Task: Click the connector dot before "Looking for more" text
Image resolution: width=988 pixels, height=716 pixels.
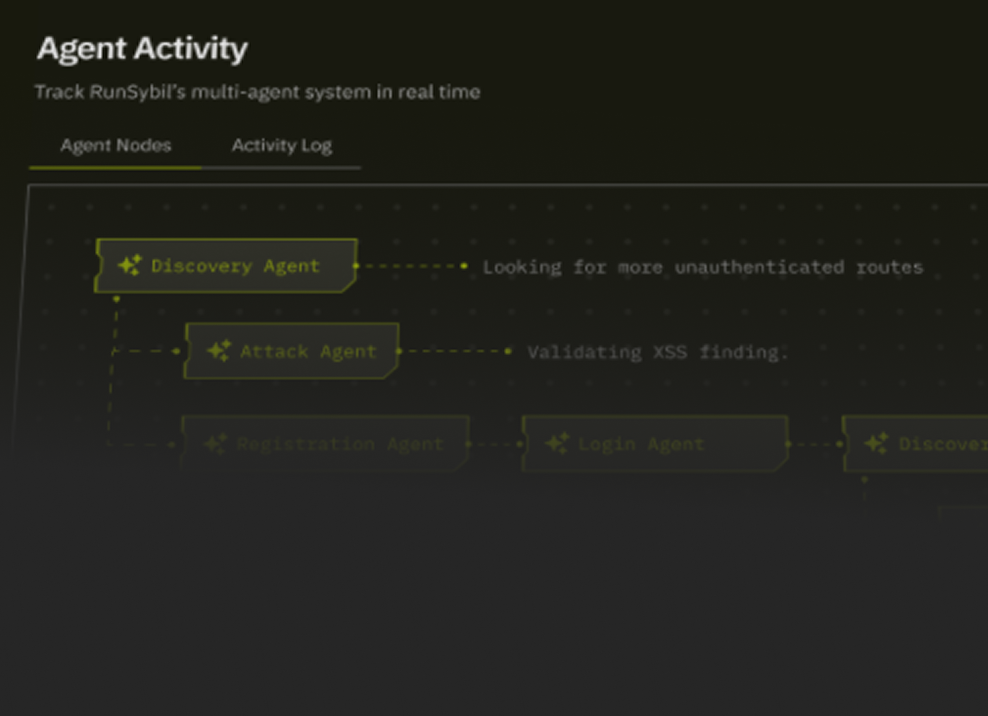Action: 464,266
